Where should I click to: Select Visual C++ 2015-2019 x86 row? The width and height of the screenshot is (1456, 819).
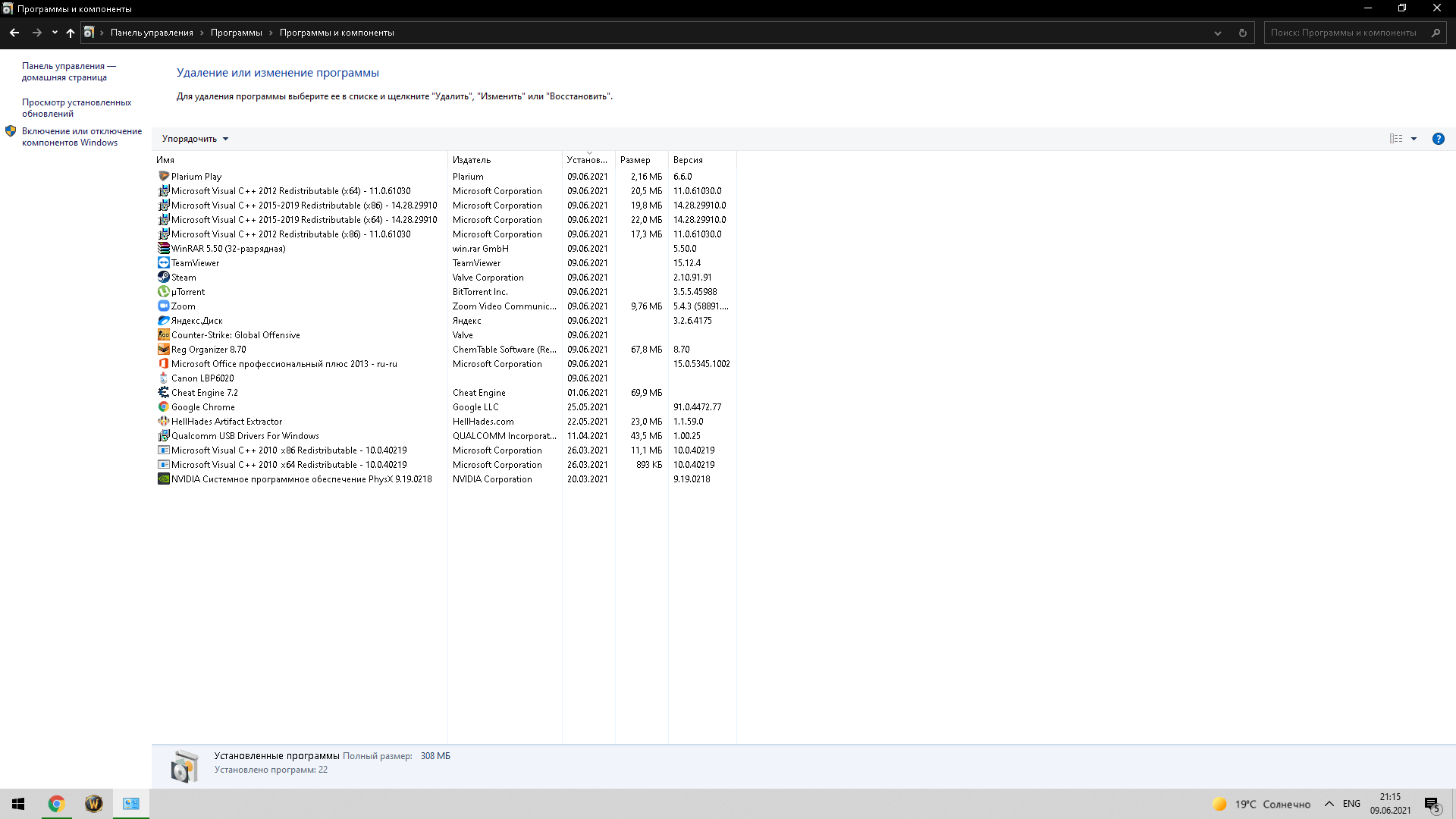[444, 206]
